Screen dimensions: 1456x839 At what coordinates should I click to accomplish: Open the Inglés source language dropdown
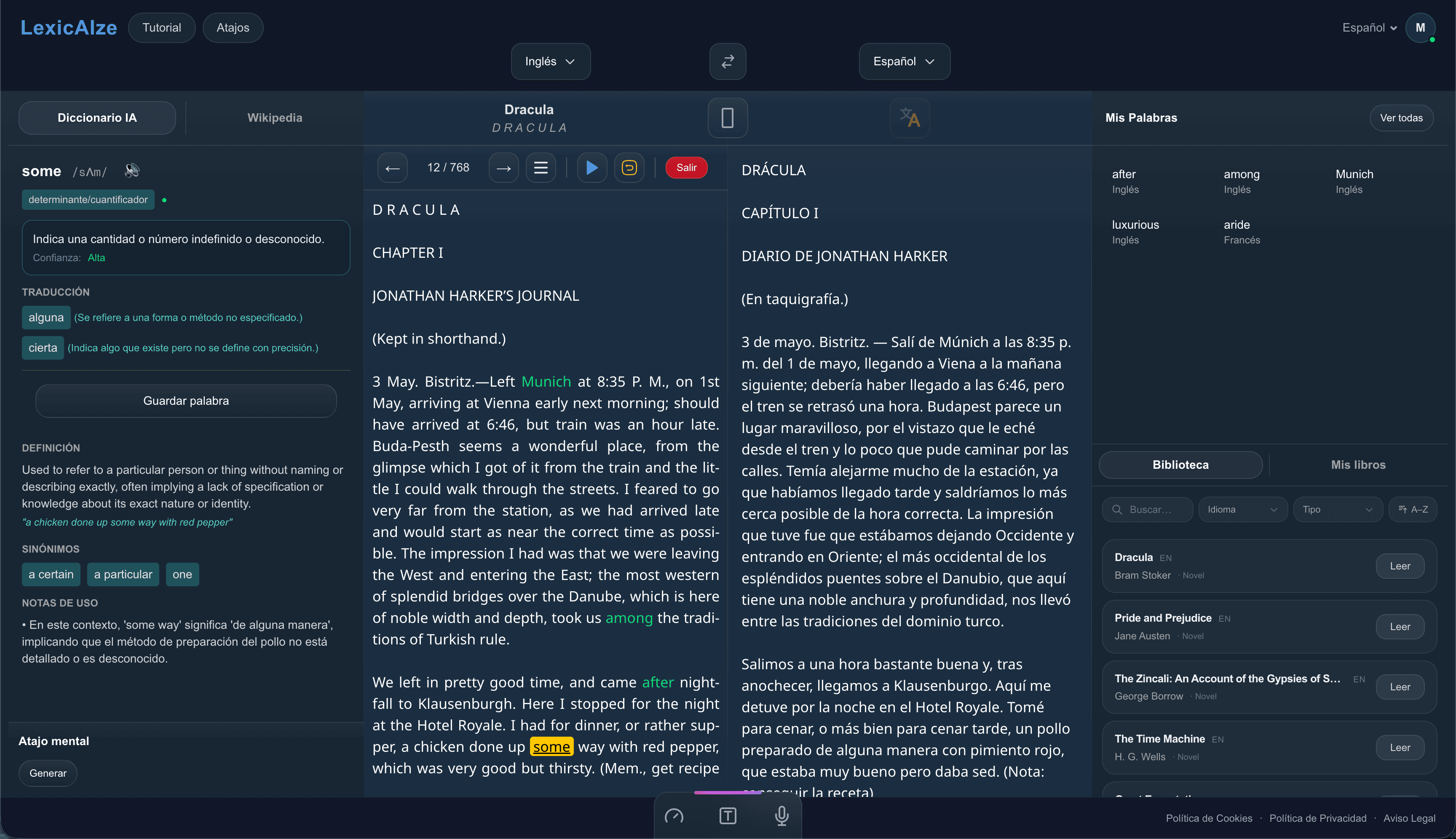point(550,61)
